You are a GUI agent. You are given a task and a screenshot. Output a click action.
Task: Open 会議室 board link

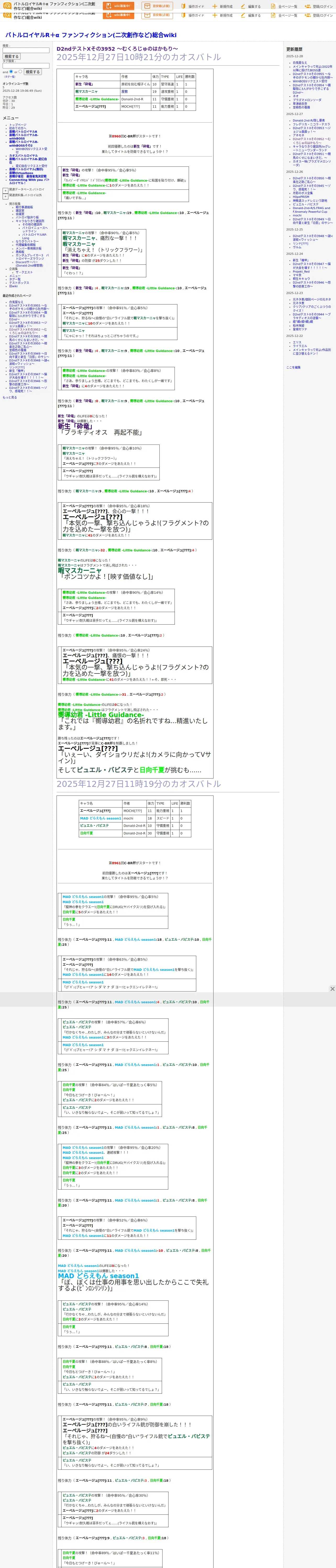20,214
